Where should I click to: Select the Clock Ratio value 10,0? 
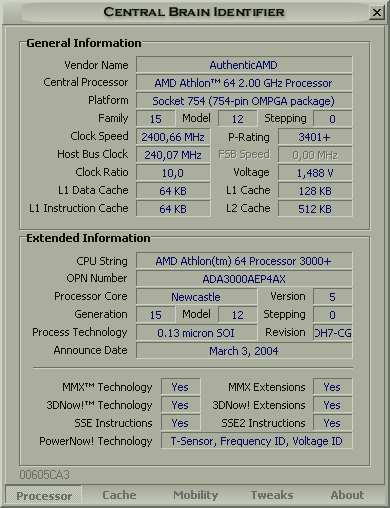coord(173,173)
